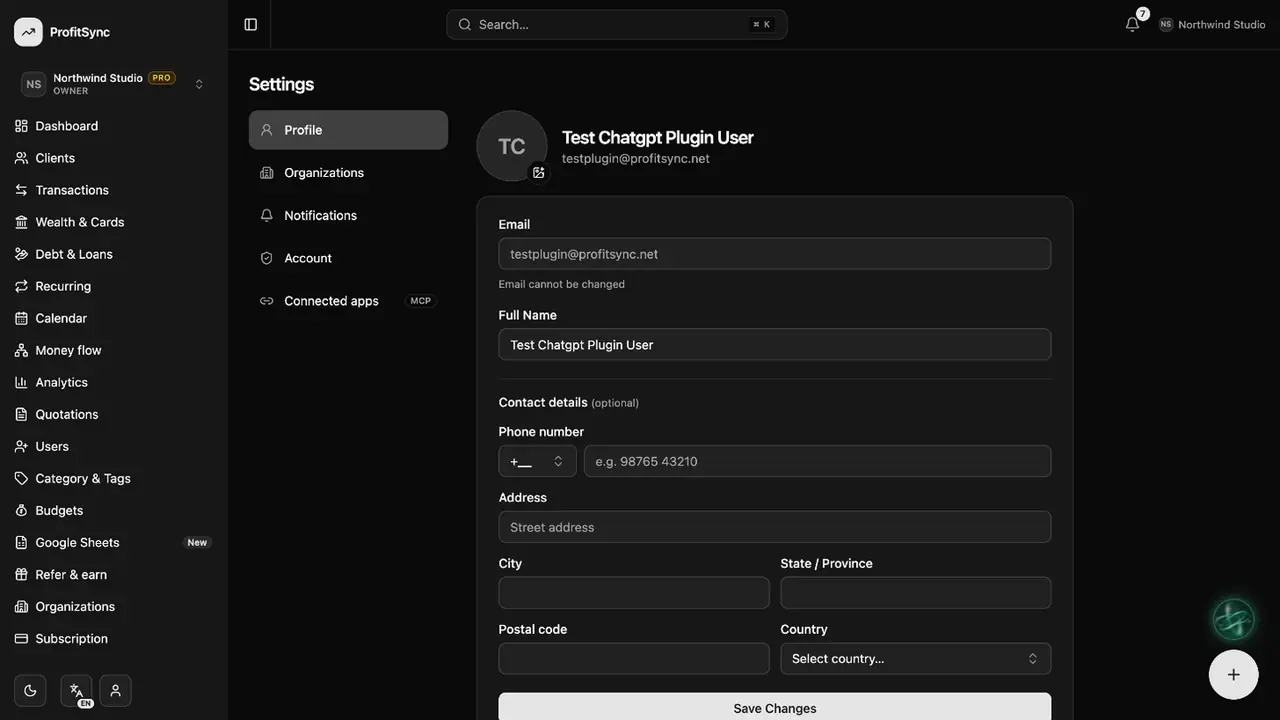This screenshot has height=720, width=1280.
Task: Click the Quotations document icon
Action: tap(21, 414)
